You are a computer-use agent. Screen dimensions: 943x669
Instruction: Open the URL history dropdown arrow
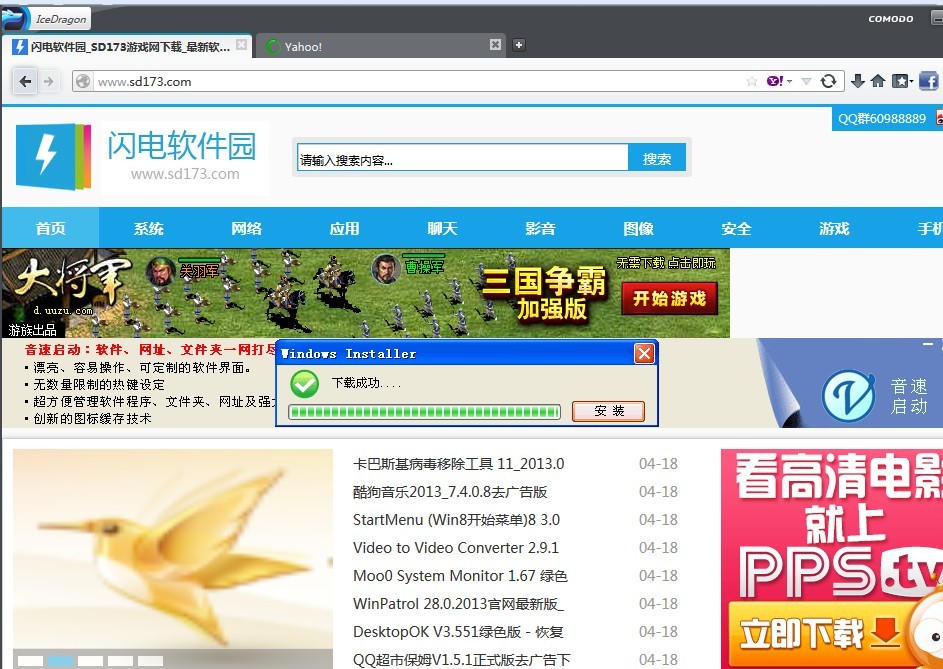[806, 81]
